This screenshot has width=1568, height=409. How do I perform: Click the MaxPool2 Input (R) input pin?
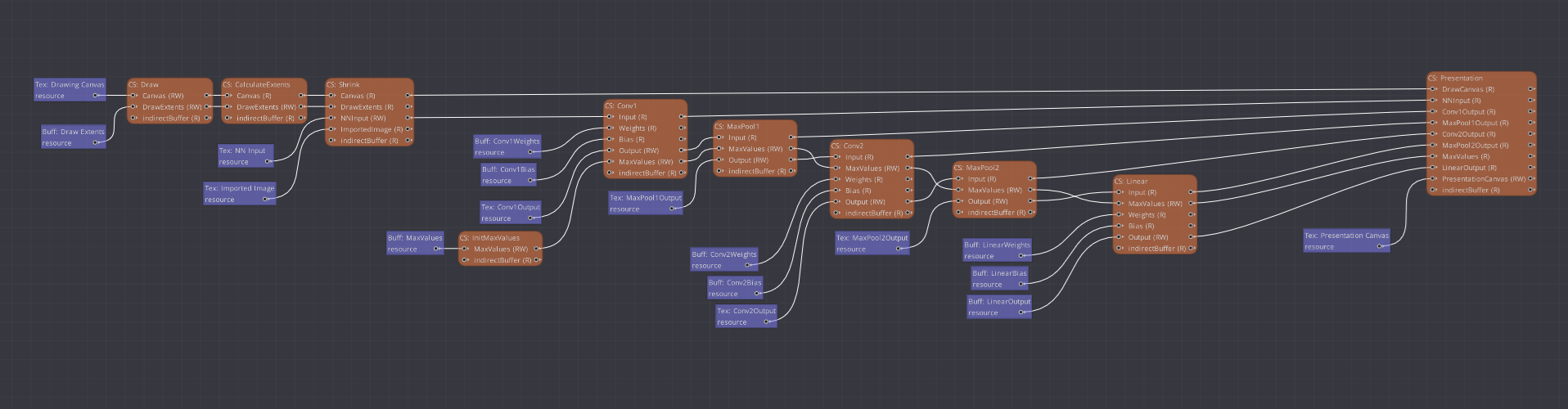pos(959,178)
